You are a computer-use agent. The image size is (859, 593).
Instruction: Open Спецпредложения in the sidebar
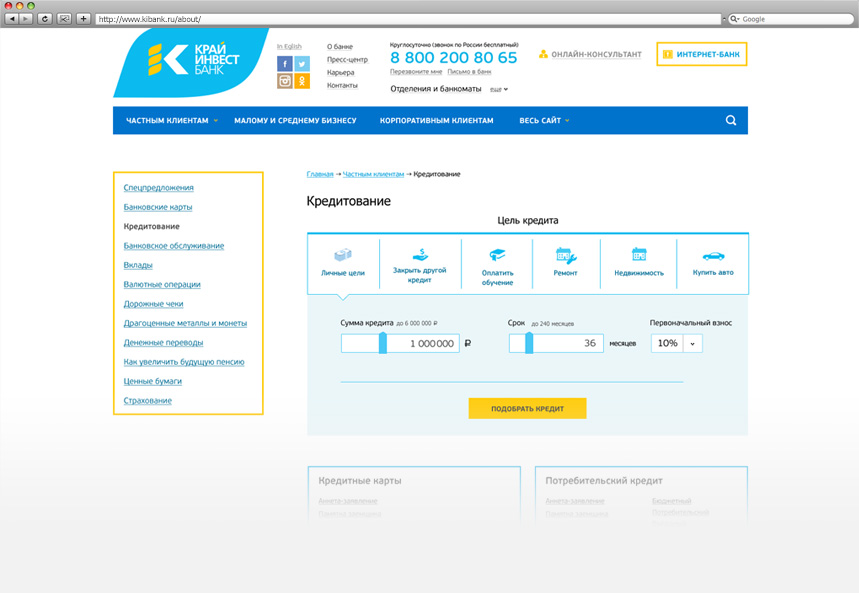point(158,187)
